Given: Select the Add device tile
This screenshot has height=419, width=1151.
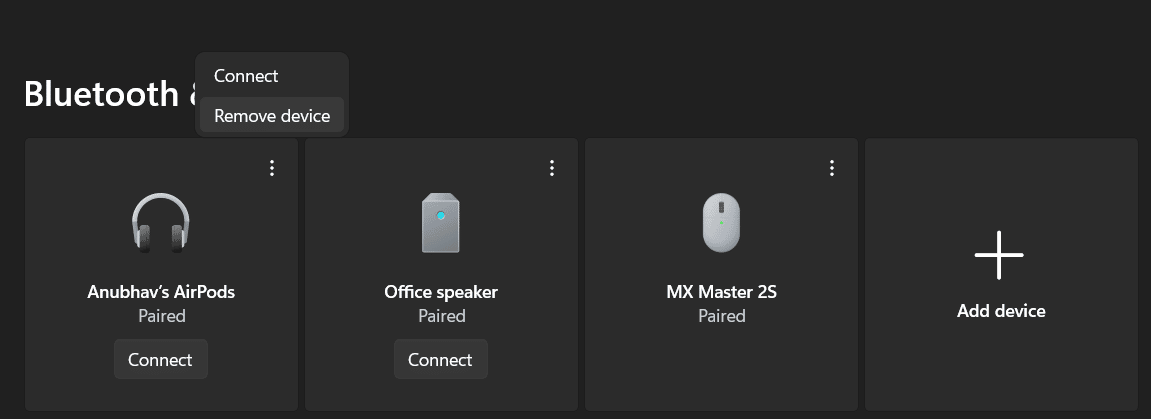Looking at the screenshot, I should (1001, 274).
